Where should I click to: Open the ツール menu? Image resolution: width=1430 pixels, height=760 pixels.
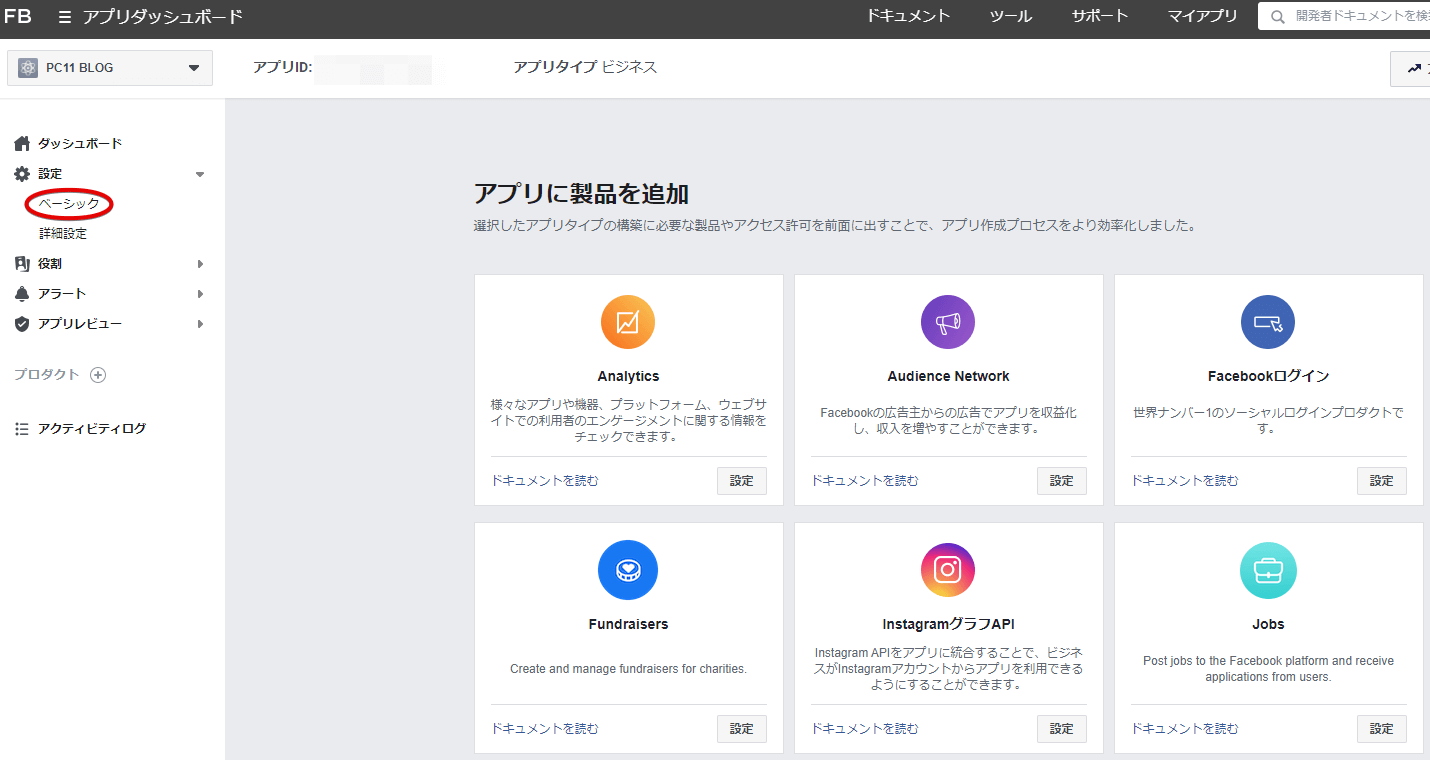coord(1009,16)
